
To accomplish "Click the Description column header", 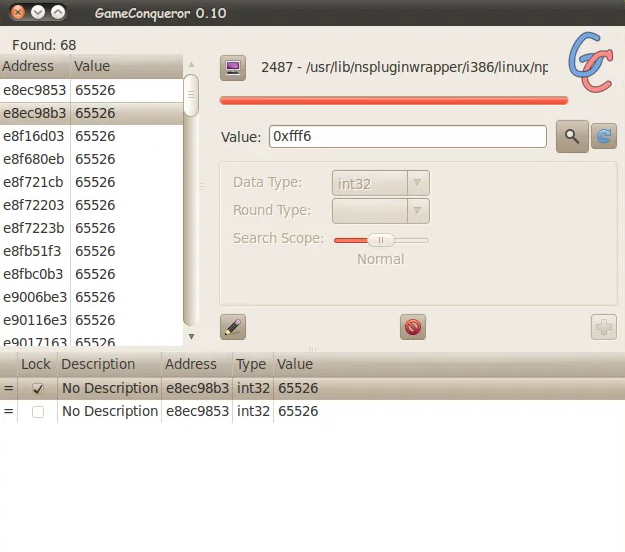I will pyautogui.click(x=109, y=364).
